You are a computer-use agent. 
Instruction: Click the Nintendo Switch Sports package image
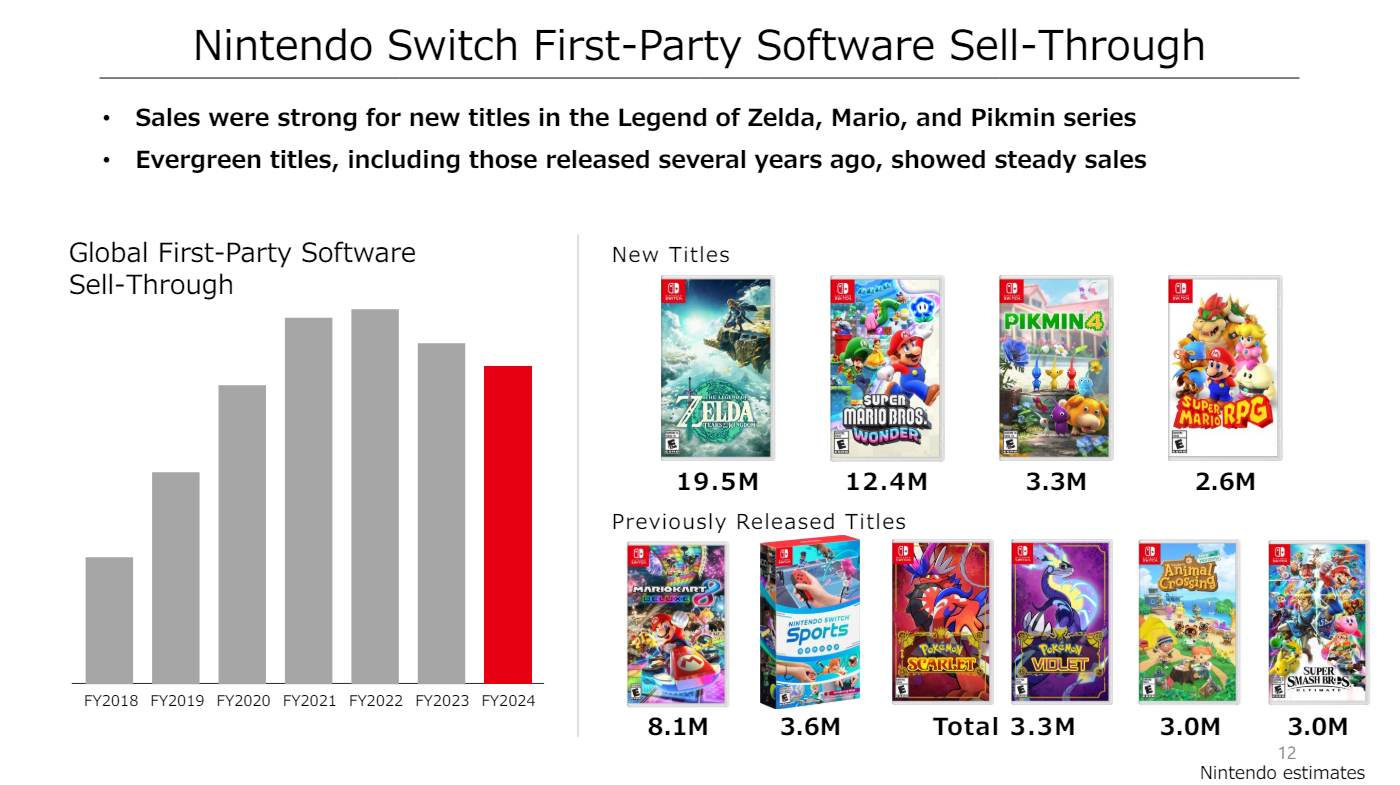click(x=809, y=622)
